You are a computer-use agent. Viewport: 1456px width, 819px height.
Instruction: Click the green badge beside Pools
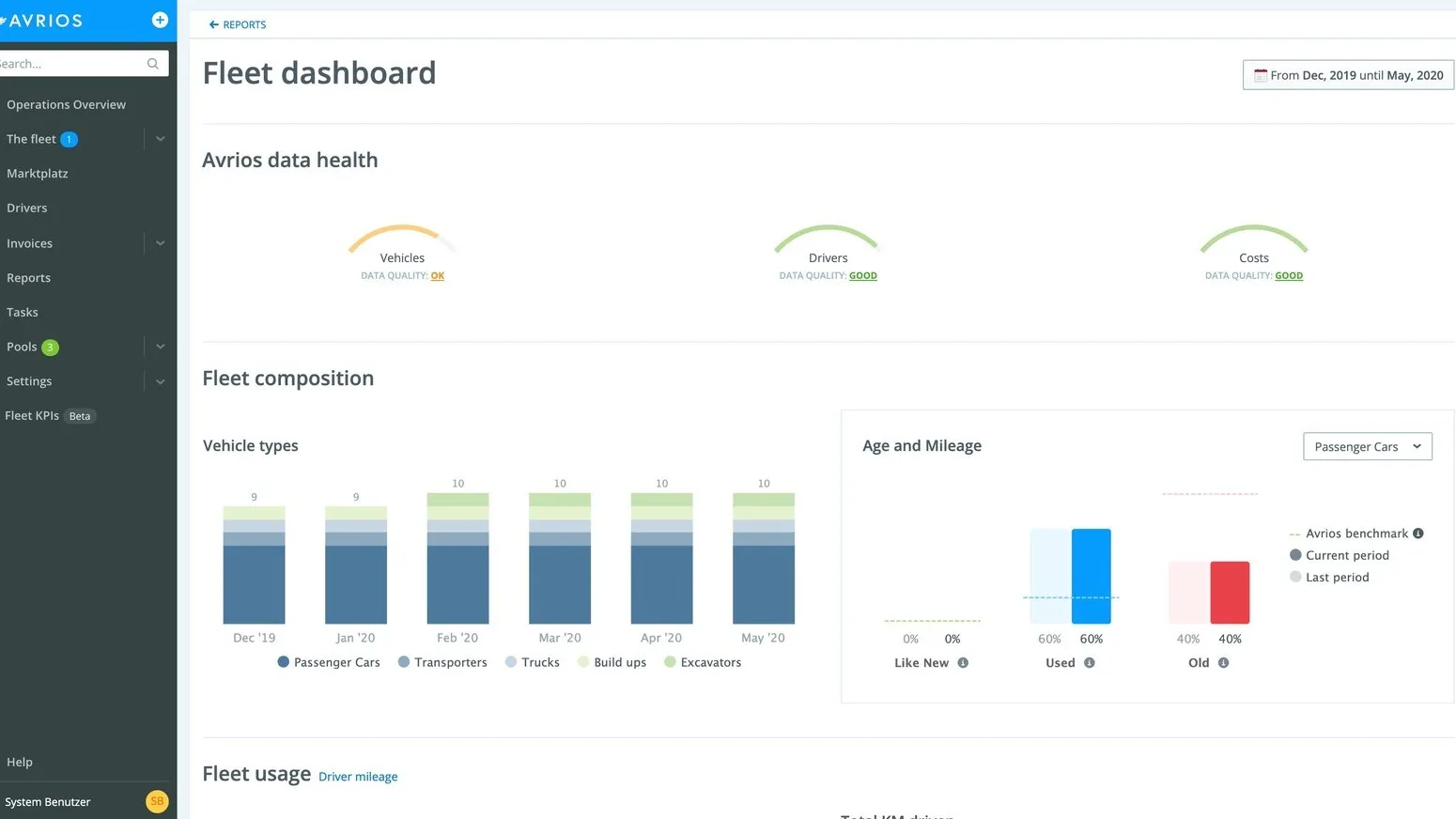click(x=50, y=348)
